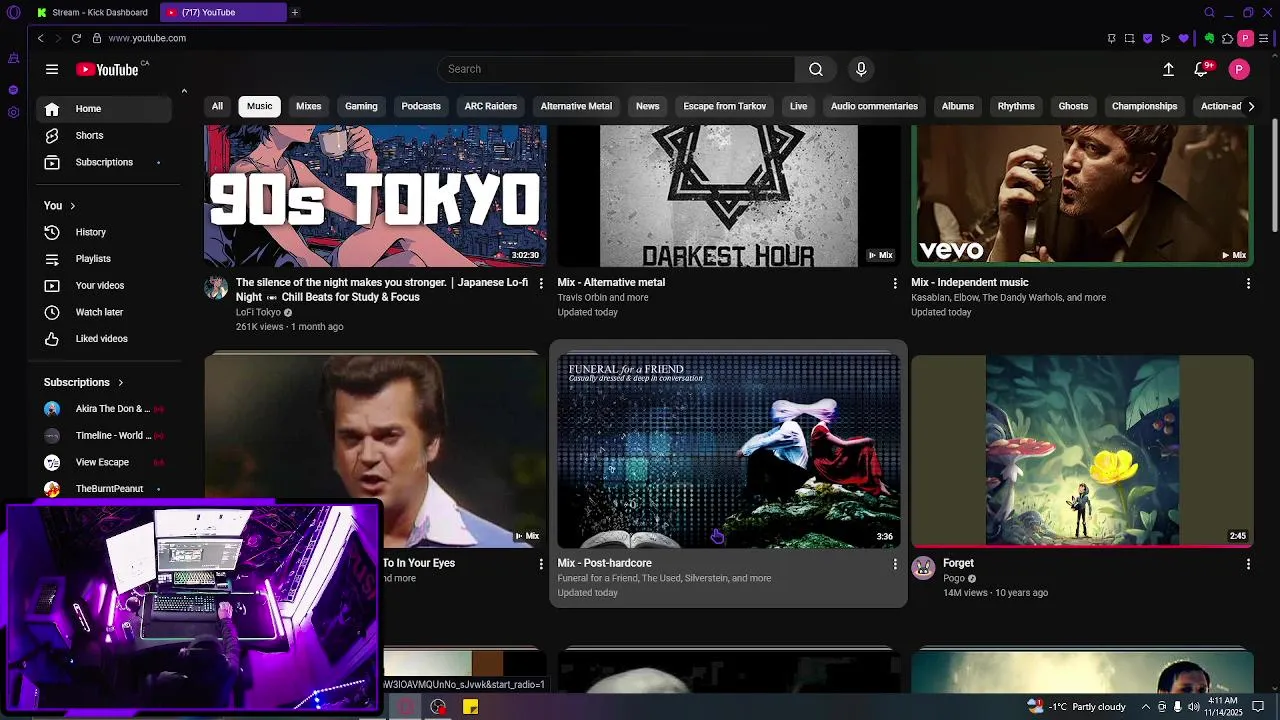
Task: Select the Live filter chip
Action: (798, 106)
